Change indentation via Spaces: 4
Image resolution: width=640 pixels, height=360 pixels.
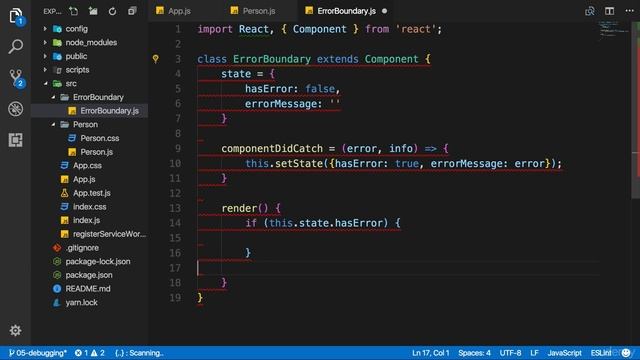tap(474, 353)
